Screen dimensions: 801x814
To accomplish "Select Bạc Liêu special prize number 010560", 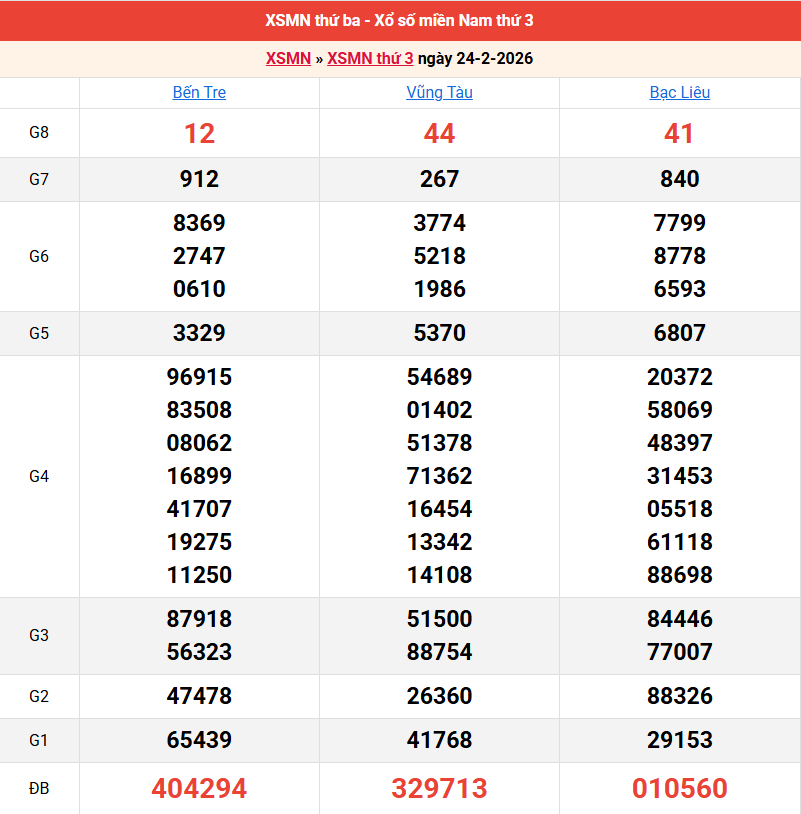I will coord(679,789).
